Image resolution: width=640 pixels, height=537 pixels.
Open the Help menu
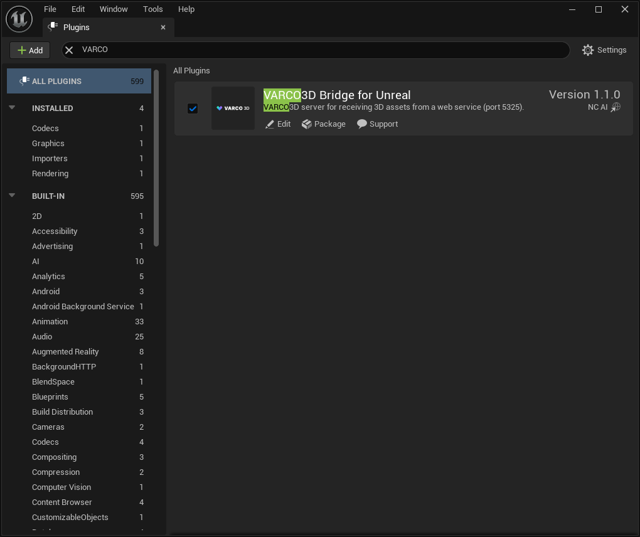pos(186,9)
